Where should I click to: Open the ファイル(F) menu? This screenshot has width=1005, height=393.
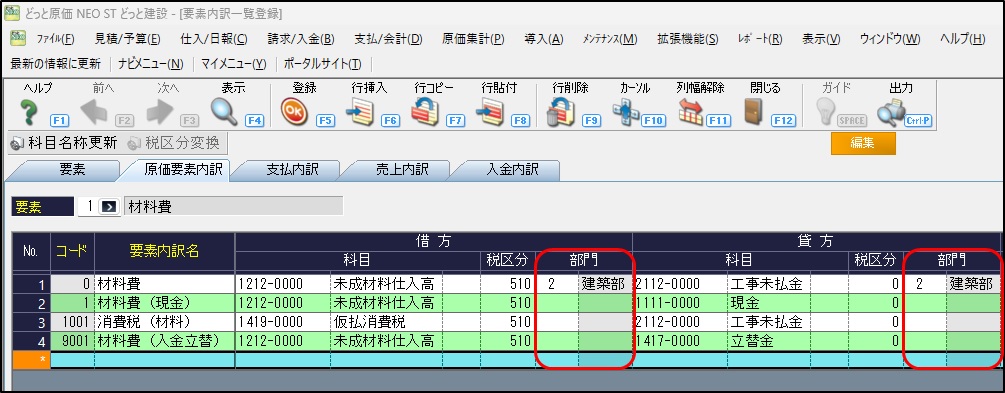(x=56, y=39)
